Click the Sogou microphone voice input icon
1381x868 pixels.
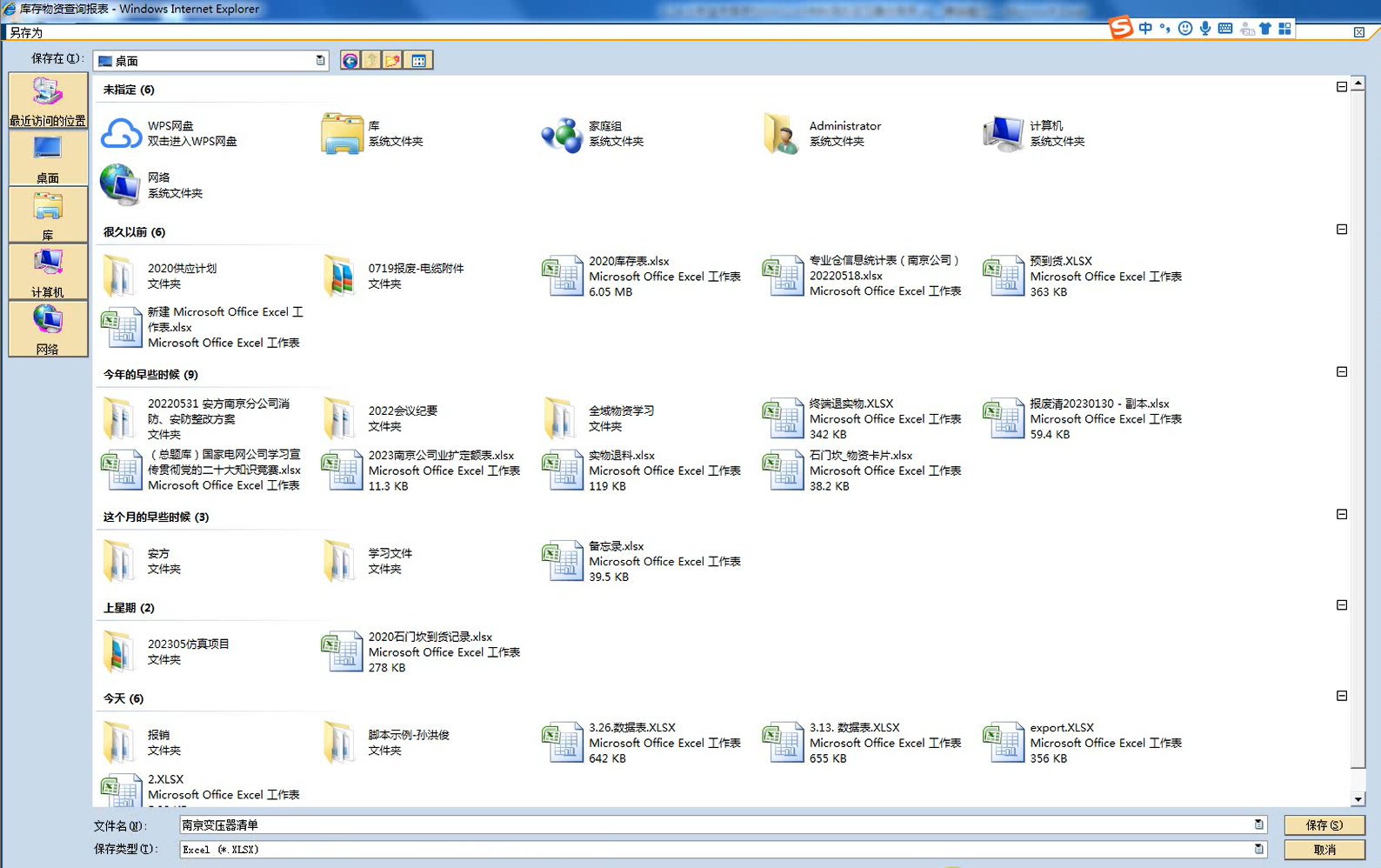[1205, 29]
